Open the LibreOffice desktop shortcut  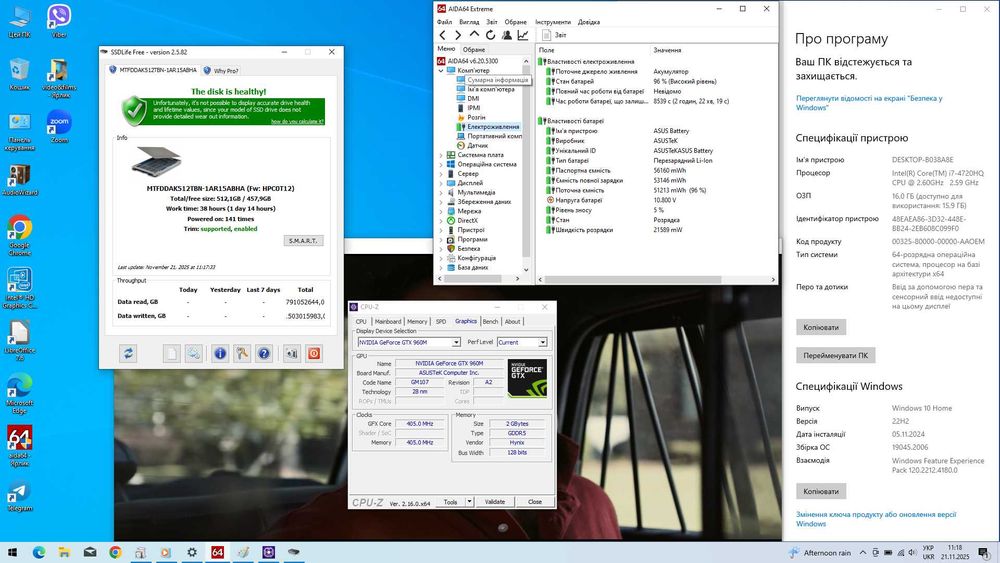coord(19,340)
